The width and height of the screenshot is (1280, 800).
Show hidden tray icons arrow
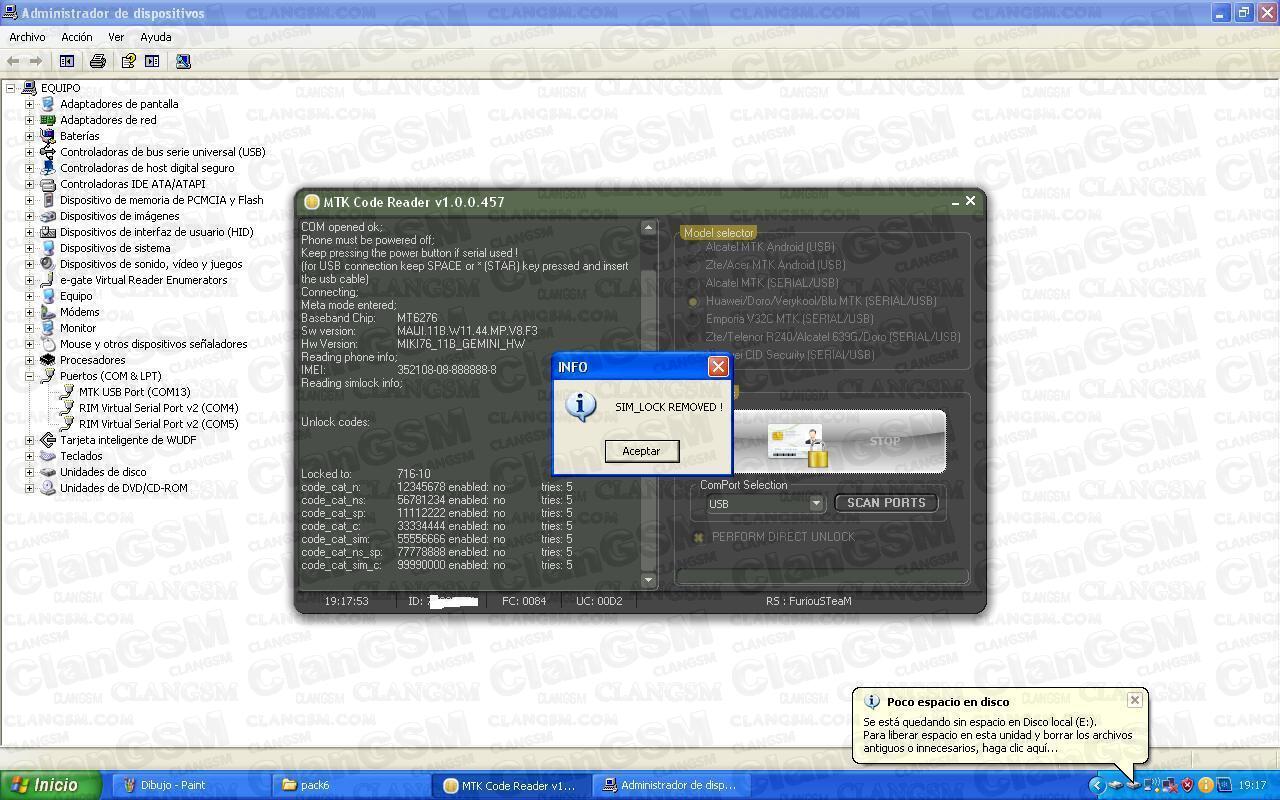coord(1097,786)
